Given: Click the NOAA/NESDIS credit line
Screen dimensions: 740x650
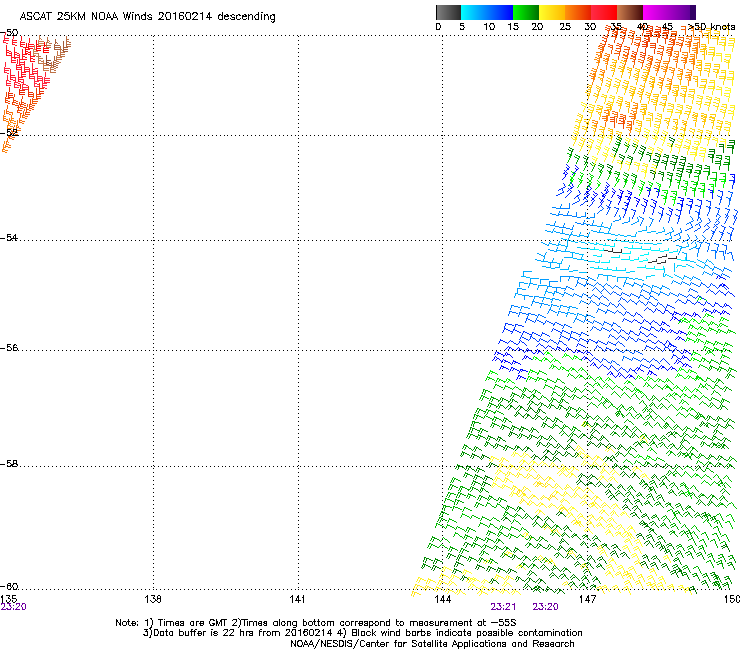Looking at the screenshot, I should [432, 644].
